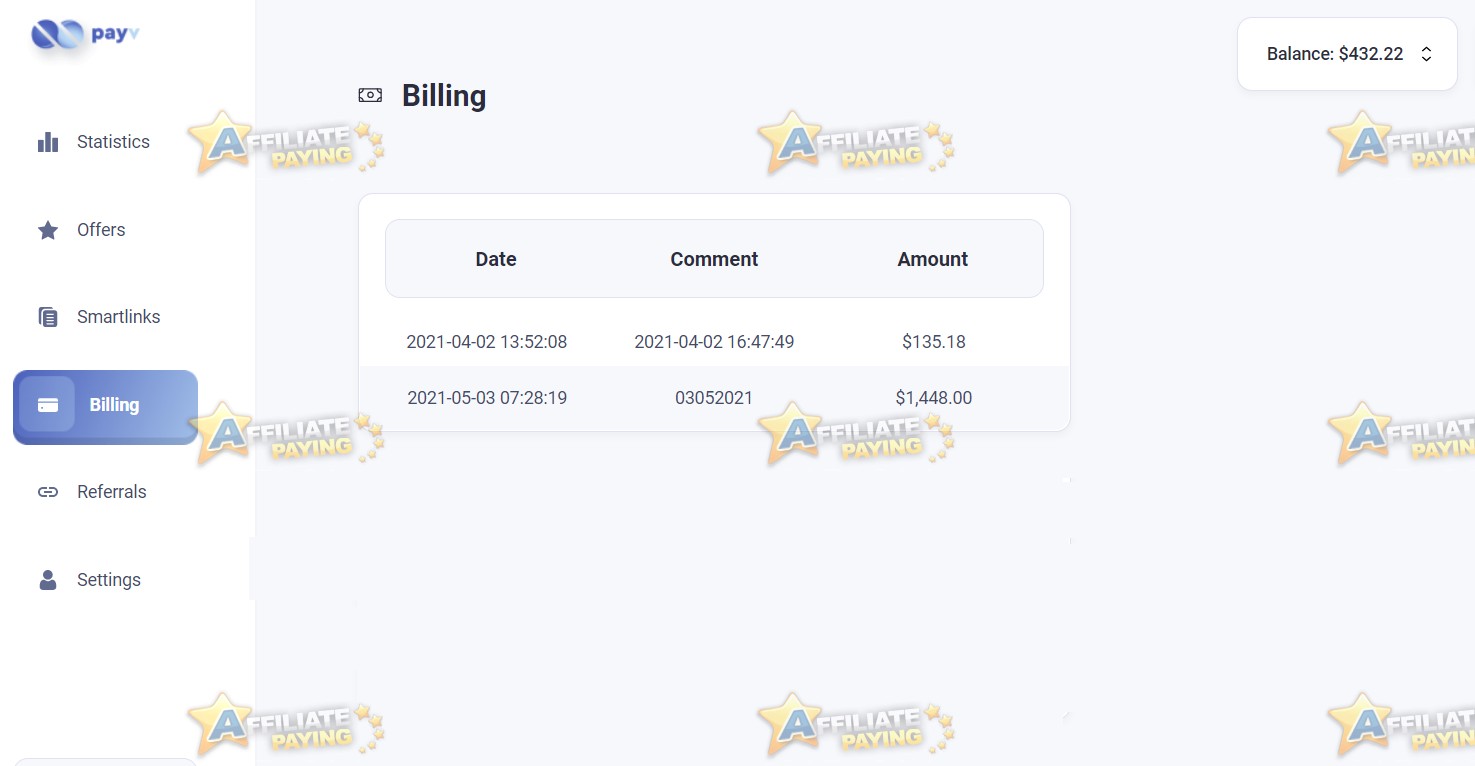Open the Referrals page
Viewport: 1475px width, 766px height.
111,492
